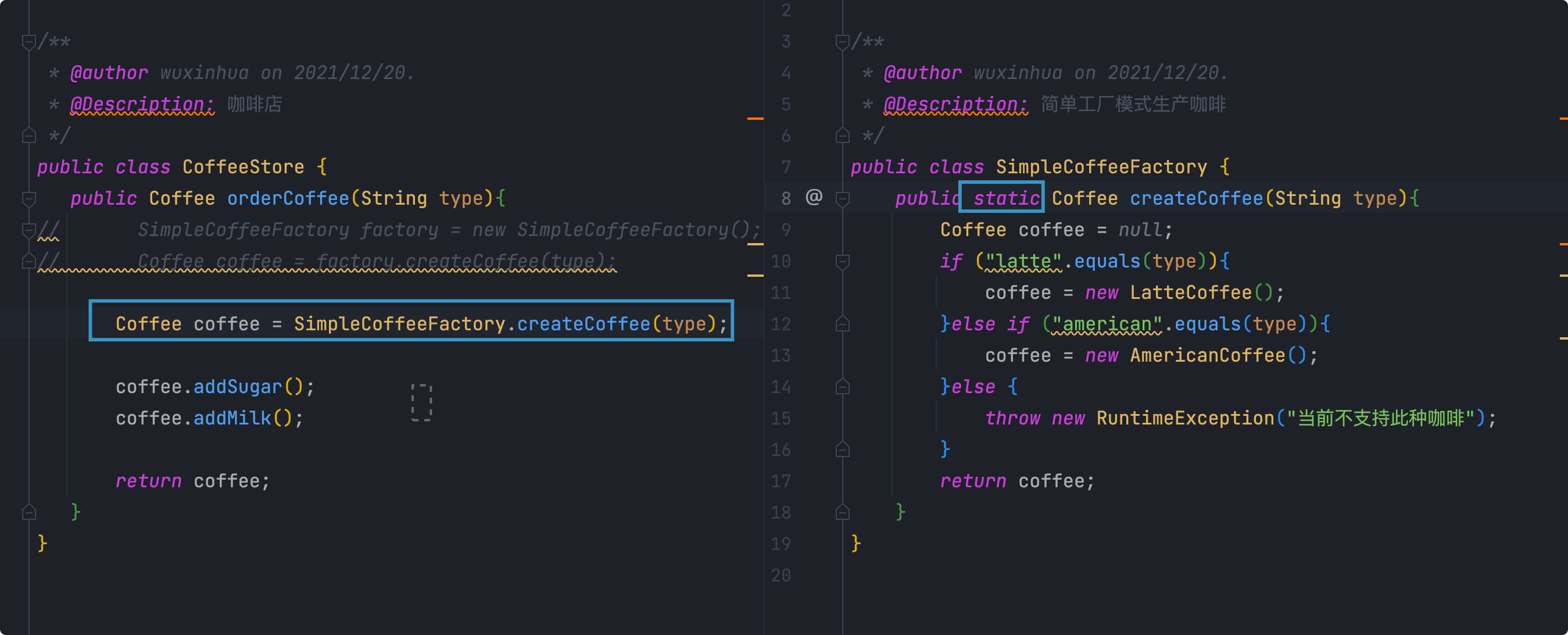The height and width of the screenshot is (635, 1568).
Task: Click line number 8 in the gutter
Action: [x=785, y=198]
